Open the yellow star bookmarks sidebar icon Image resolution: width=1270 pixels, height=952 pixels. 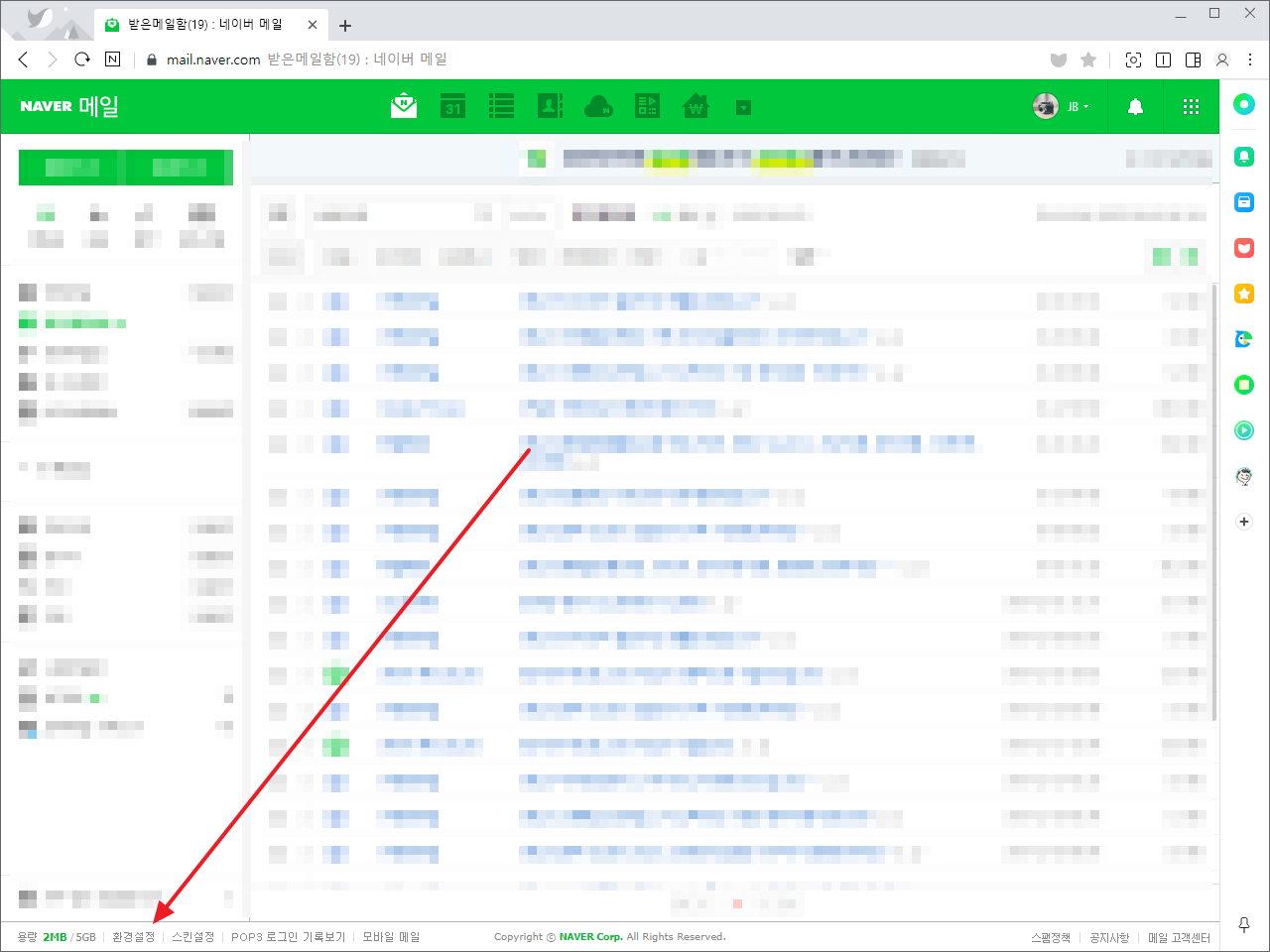pyautogui.click(x=1244, y=294)
